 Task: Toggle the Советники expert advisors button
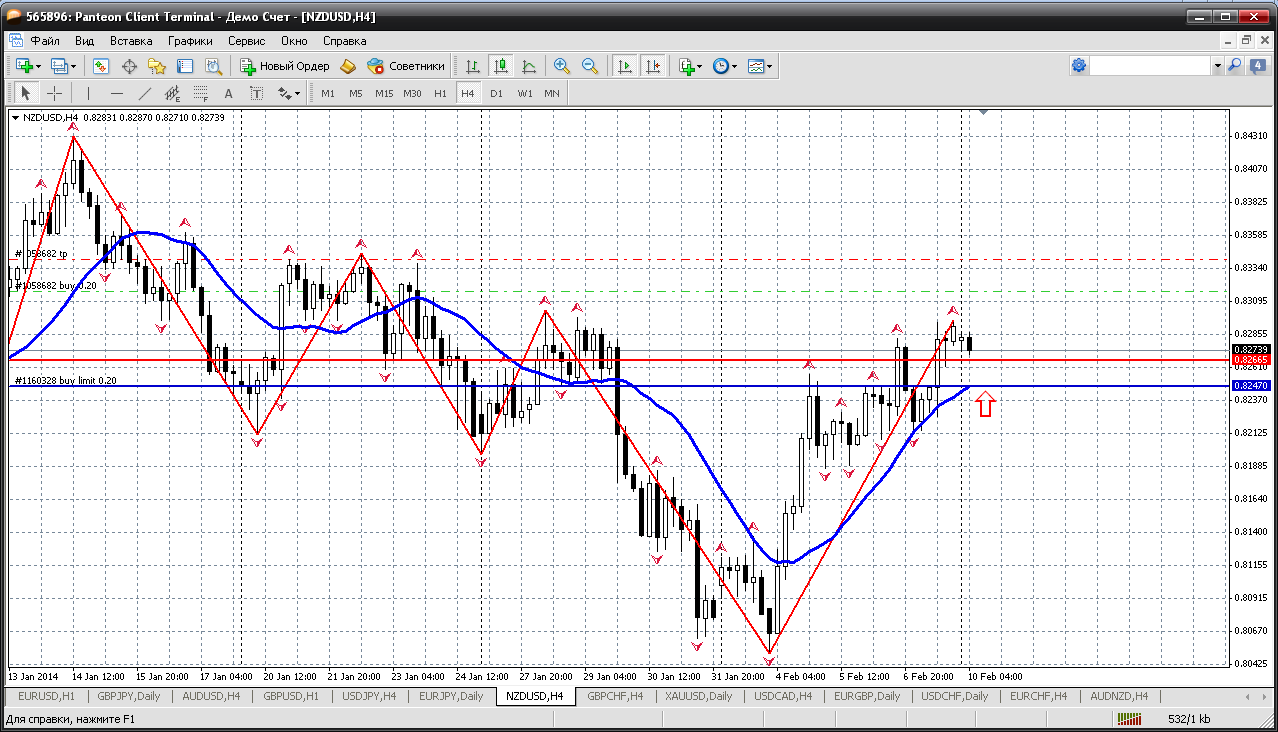point(406,66)
